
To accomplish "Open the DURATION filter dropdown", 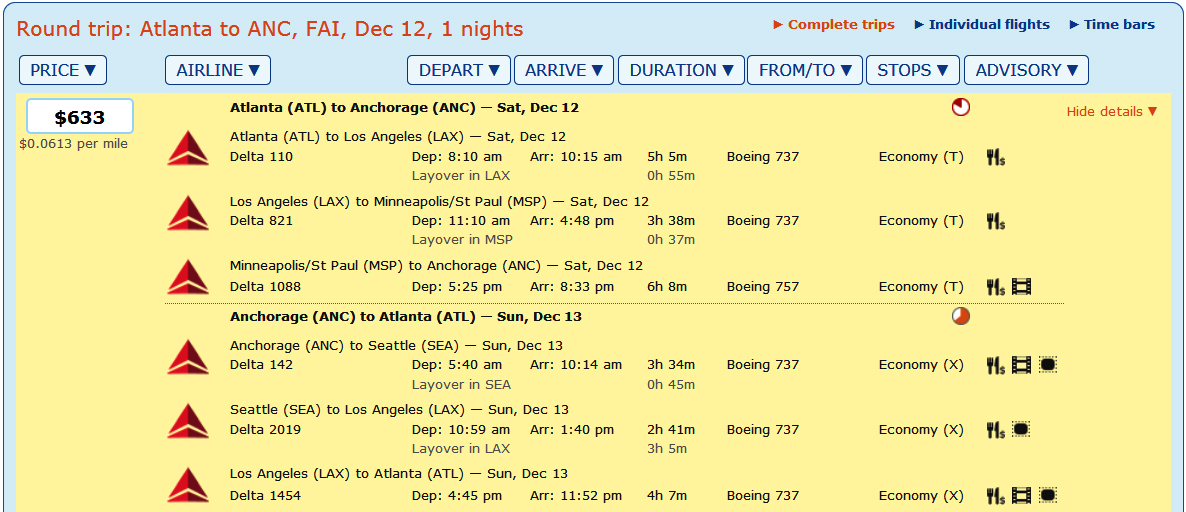I will [681, 70].
